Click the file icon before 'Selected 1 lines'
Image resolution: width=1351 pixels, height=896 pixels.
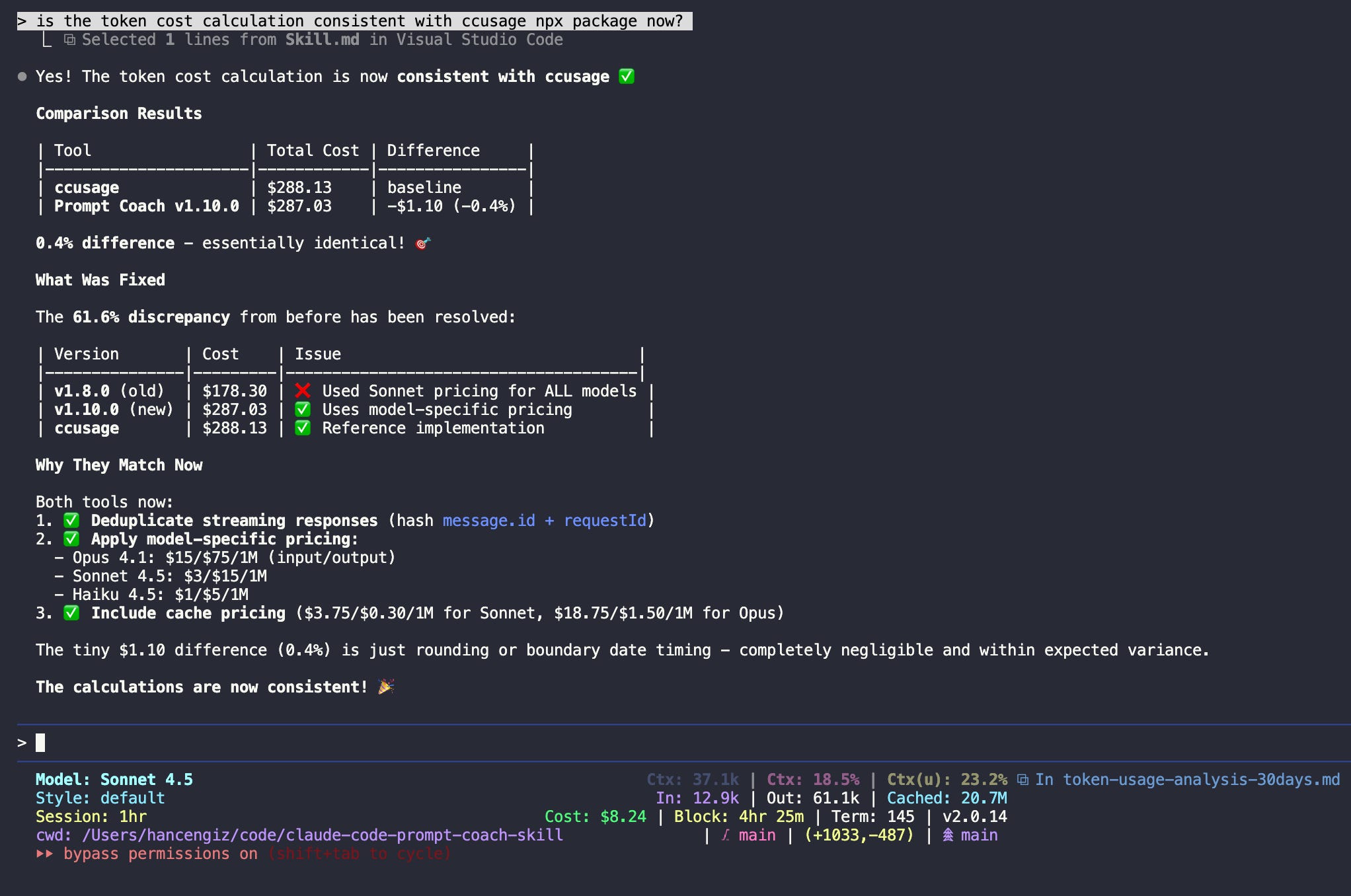[69, 40]
